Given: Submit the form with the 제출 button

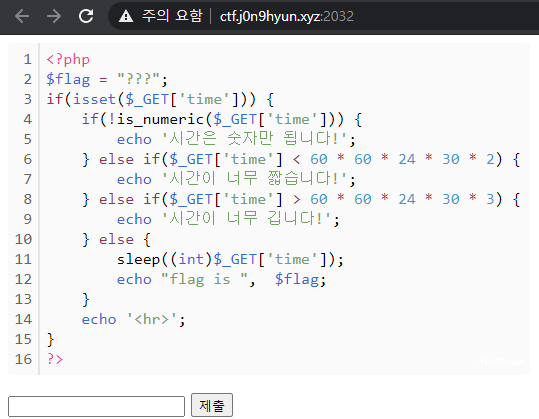Looking at the screenshot, I should pos(212,405).
